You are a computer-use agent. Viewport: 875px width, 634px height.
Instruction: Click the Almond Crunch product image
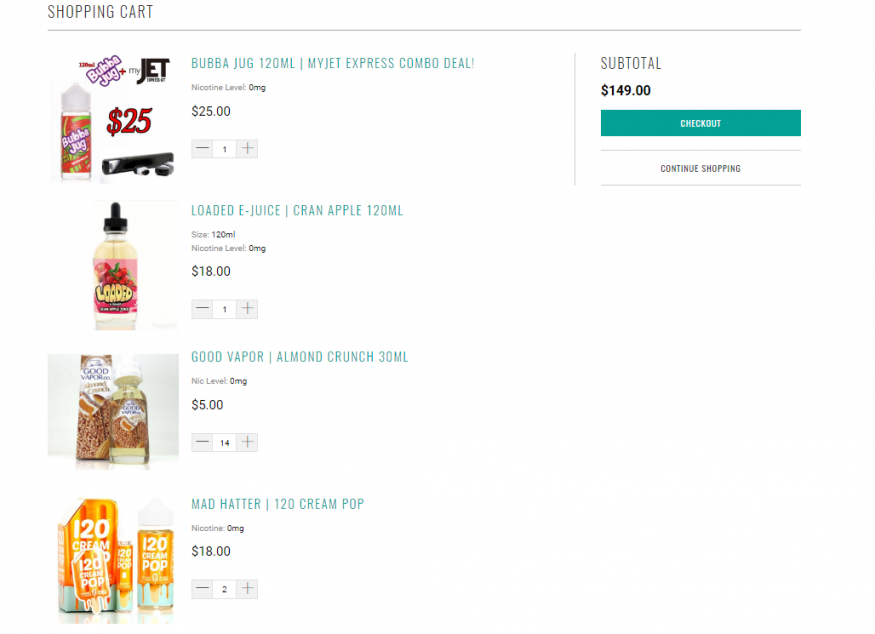click(113, 411)
